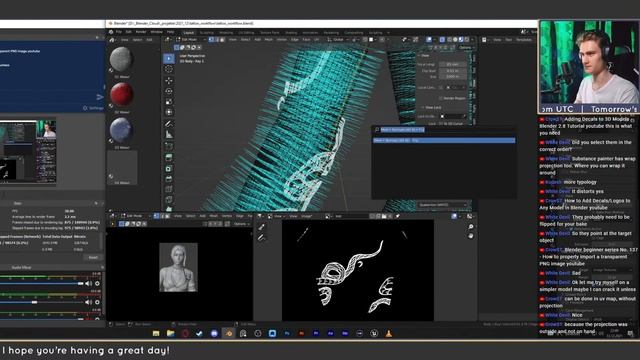
Task: Open Blender app menu icon
Action: coord(111,32)
